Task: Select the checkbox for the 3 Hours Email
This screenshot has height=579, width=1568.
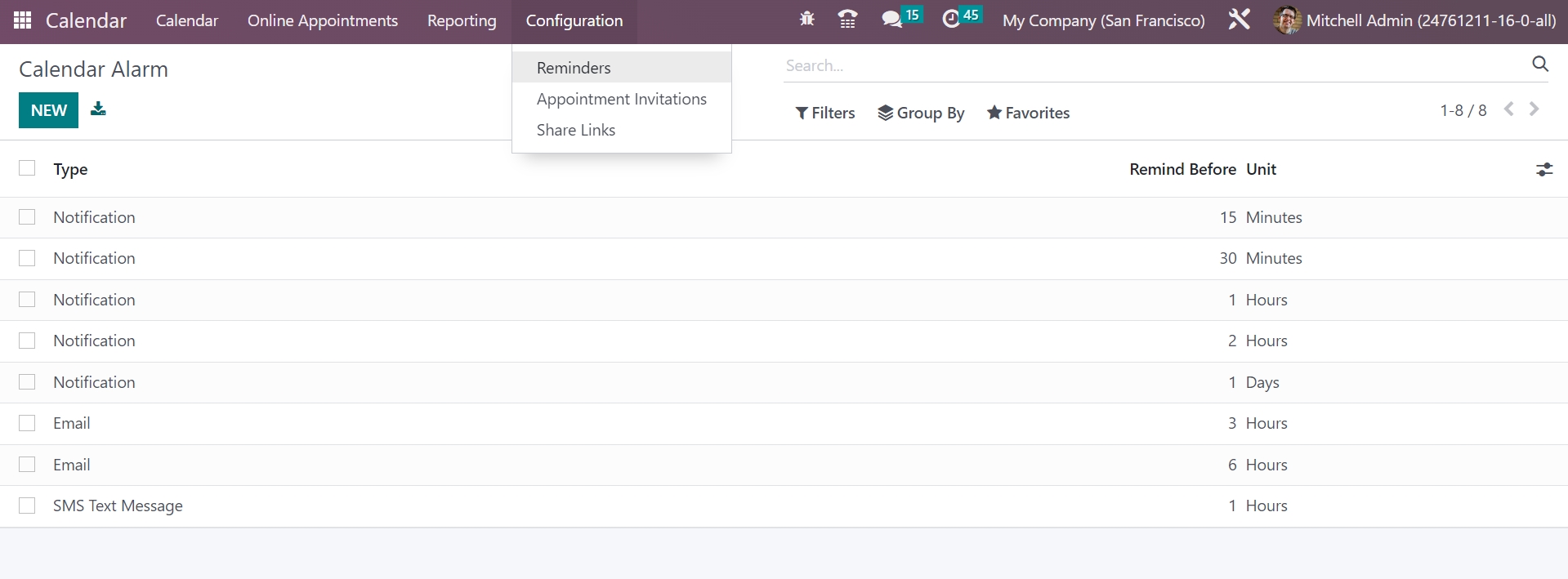Action: pos(27,423)
